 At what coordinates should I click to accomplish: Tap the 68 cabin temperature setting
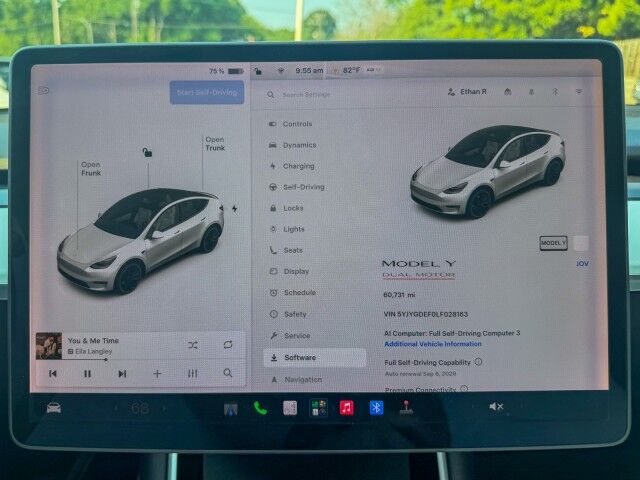coord(140,408)
